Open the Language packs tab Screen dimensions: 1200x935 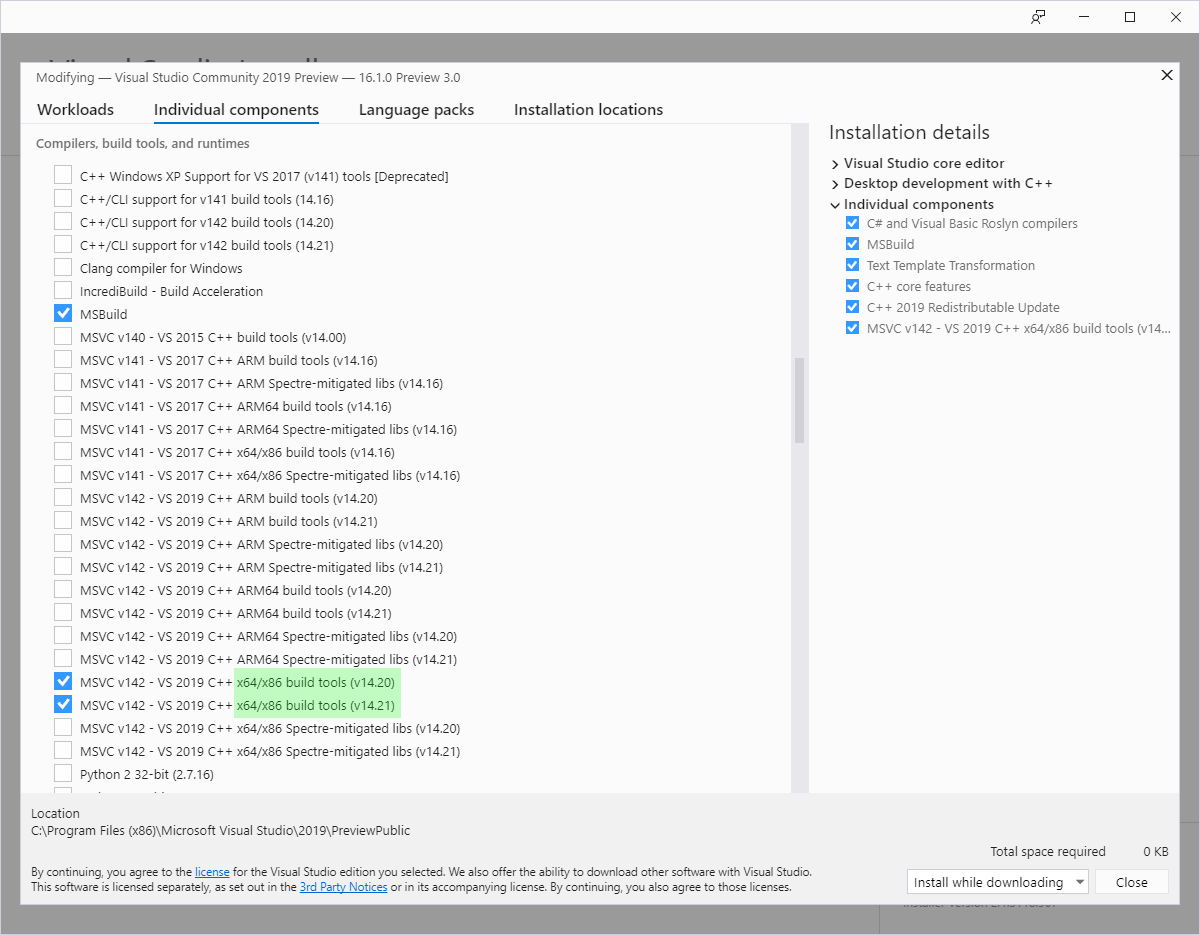[416, 110]
